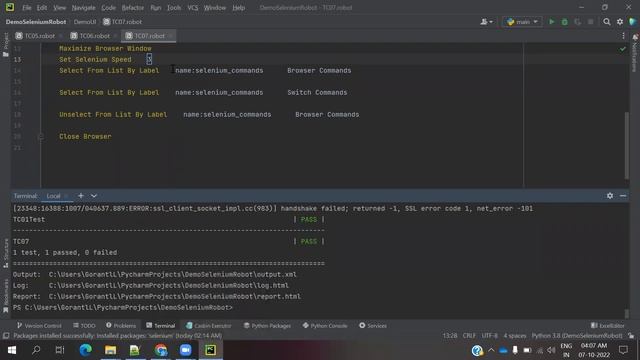The image size is (640, 360).
Task: Open the Run menu
Action: [x=156, y=7]
